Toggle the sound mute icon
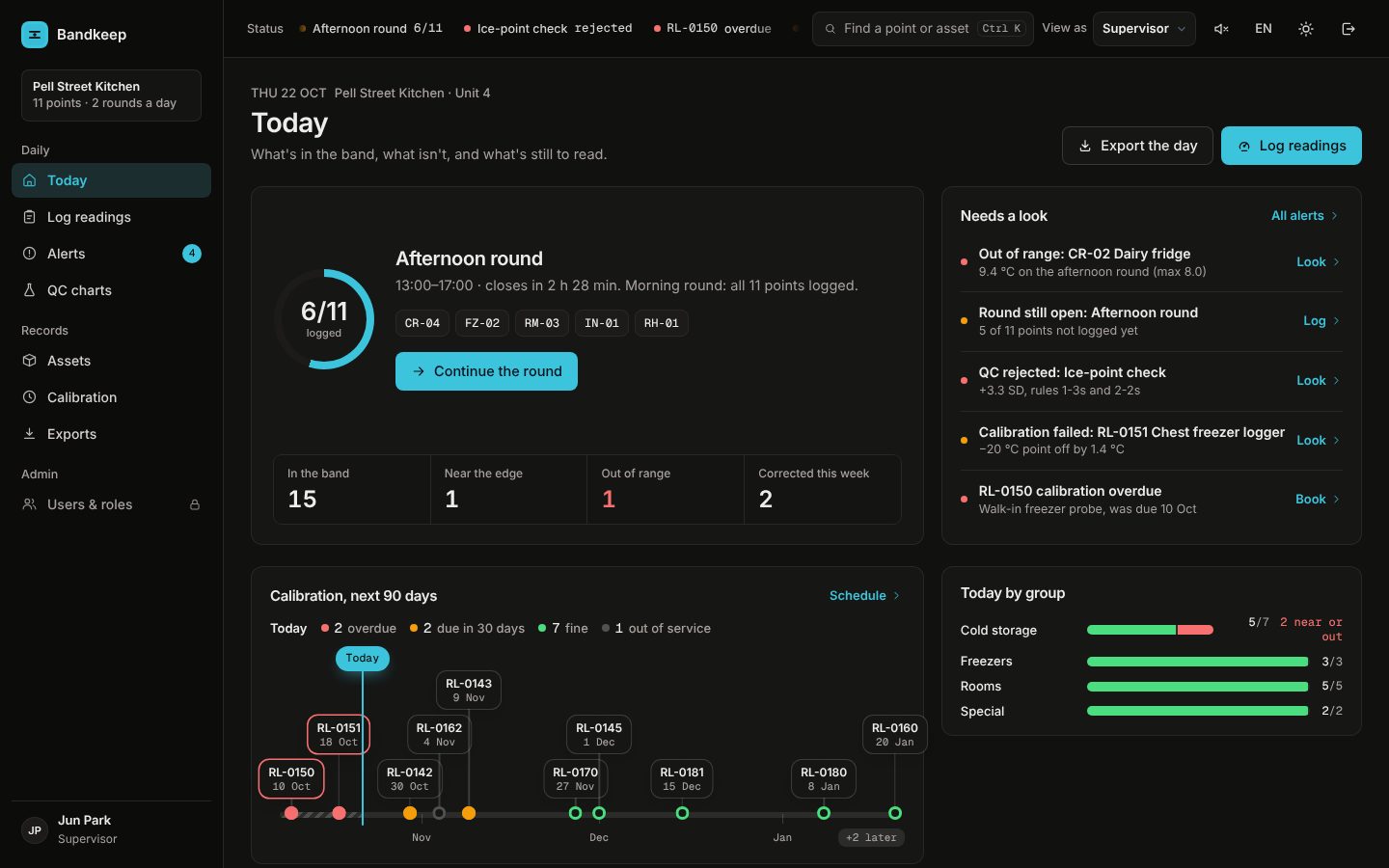 click(x=1221, y=29)
